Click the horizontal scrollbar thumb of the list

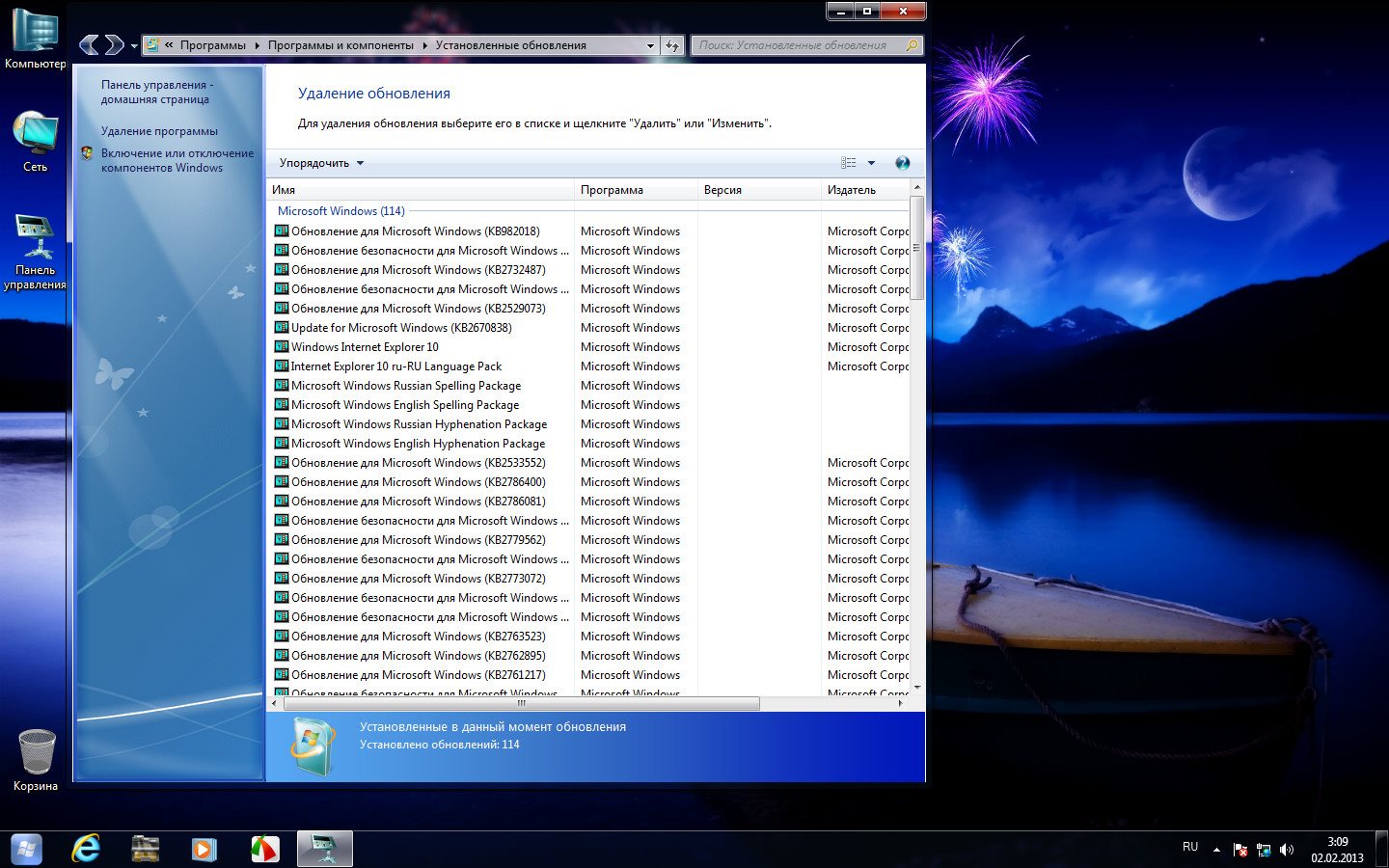520,704
